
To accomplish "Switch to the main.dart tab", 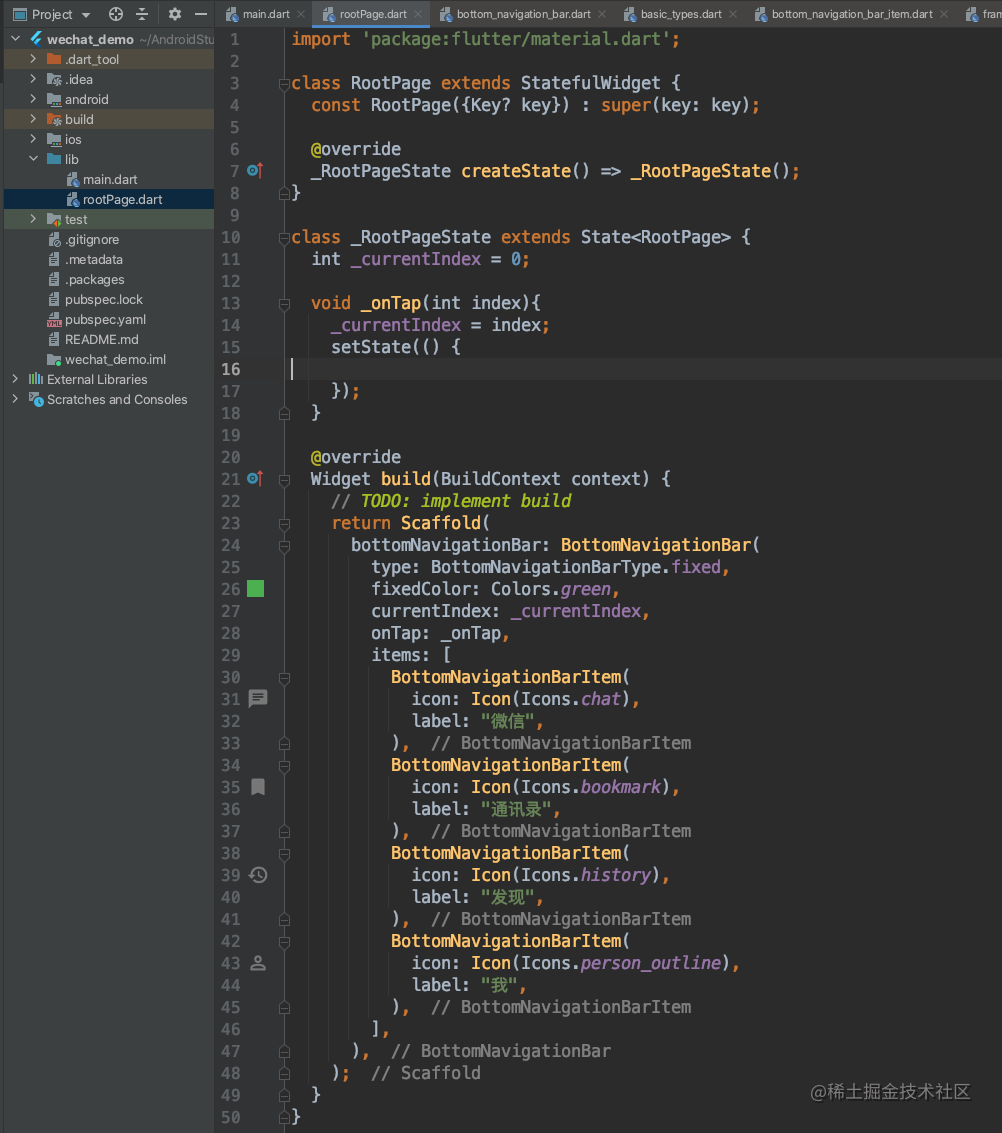I will tap(264, 14).
